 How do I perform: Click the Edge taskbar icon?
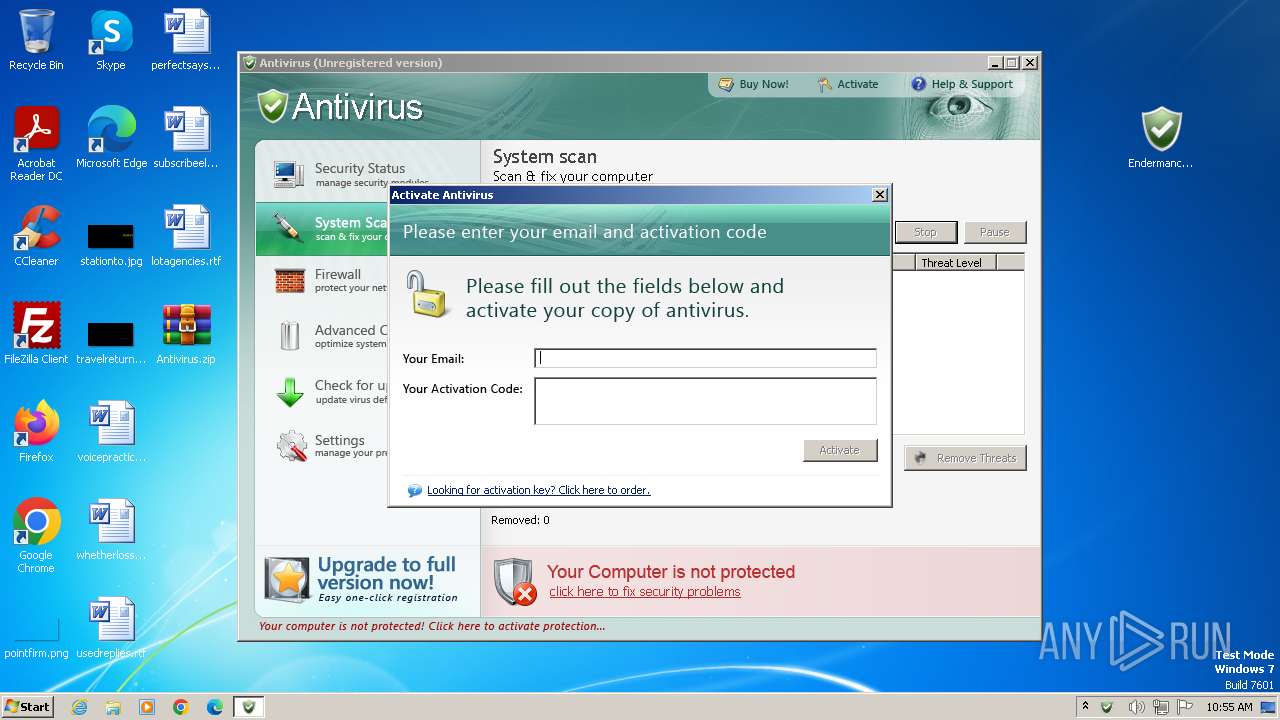point(215,707)
